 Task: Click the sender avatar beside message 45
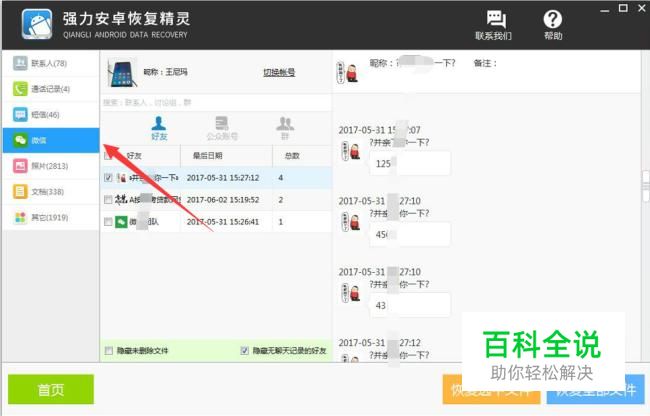(351, 221)
